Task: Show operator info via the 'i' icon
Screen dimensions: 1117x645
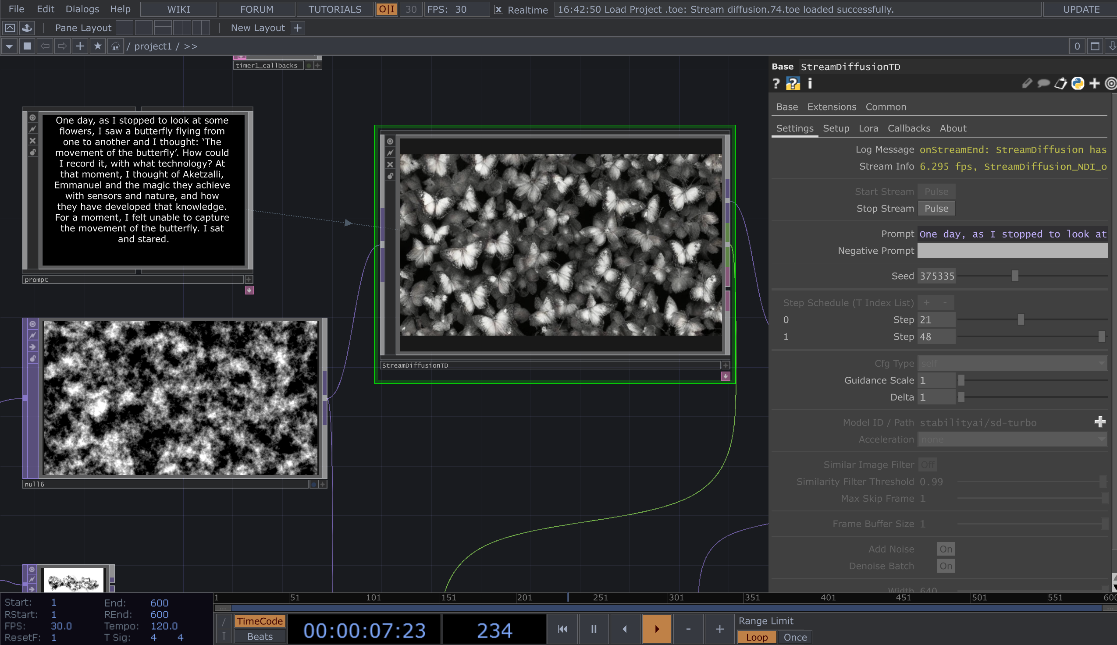Action: point(810,83)
